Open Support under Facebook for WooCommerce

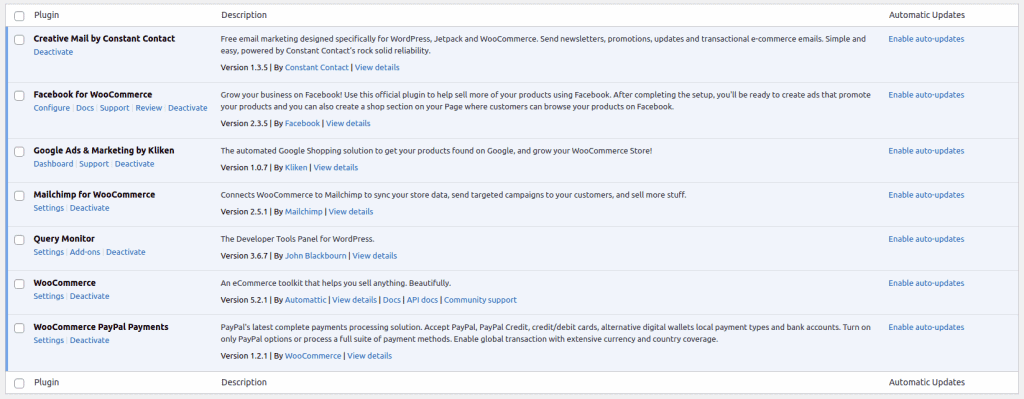coord(114,108)
